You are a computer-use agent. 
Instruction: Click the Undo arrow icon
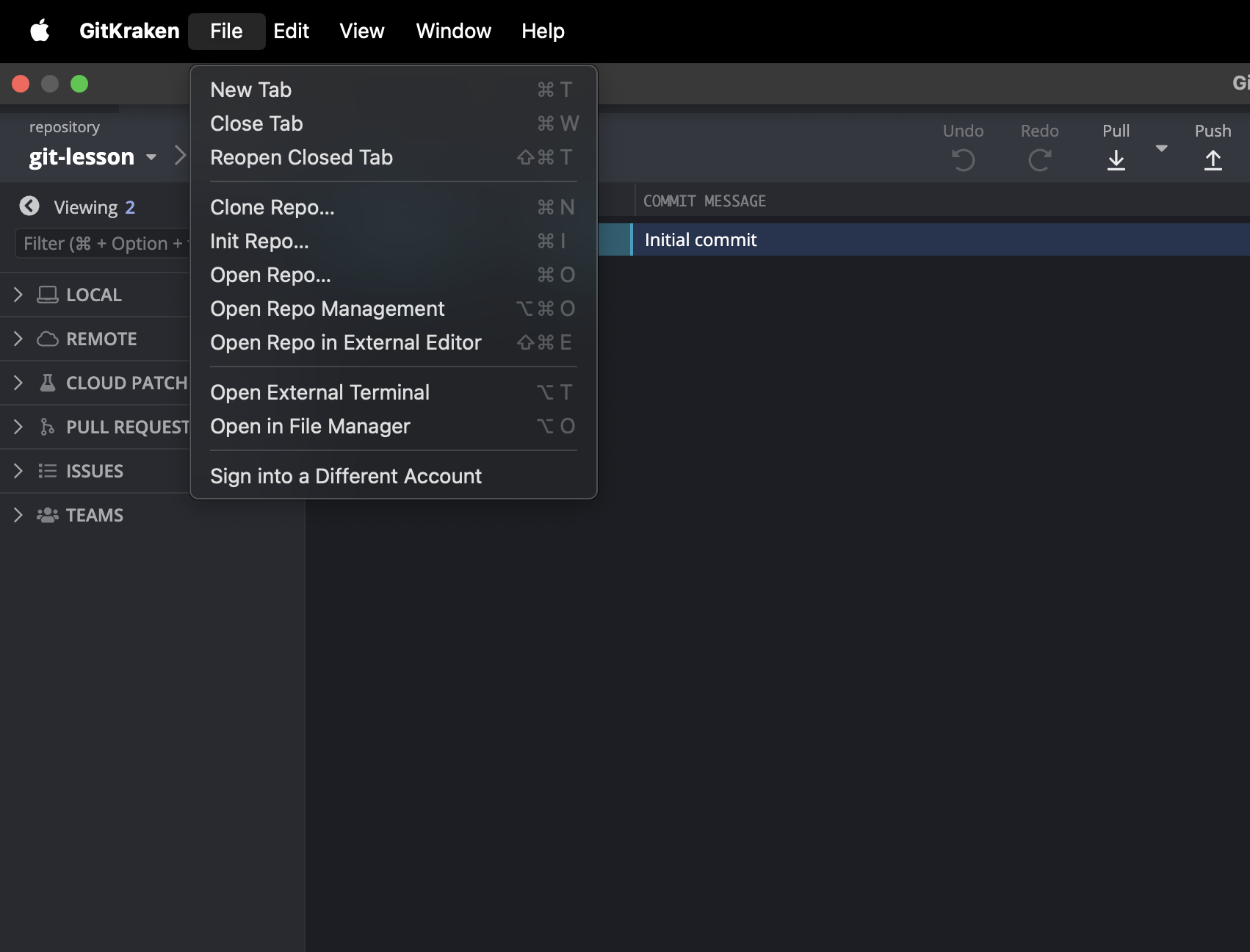[x=963, y=159]
